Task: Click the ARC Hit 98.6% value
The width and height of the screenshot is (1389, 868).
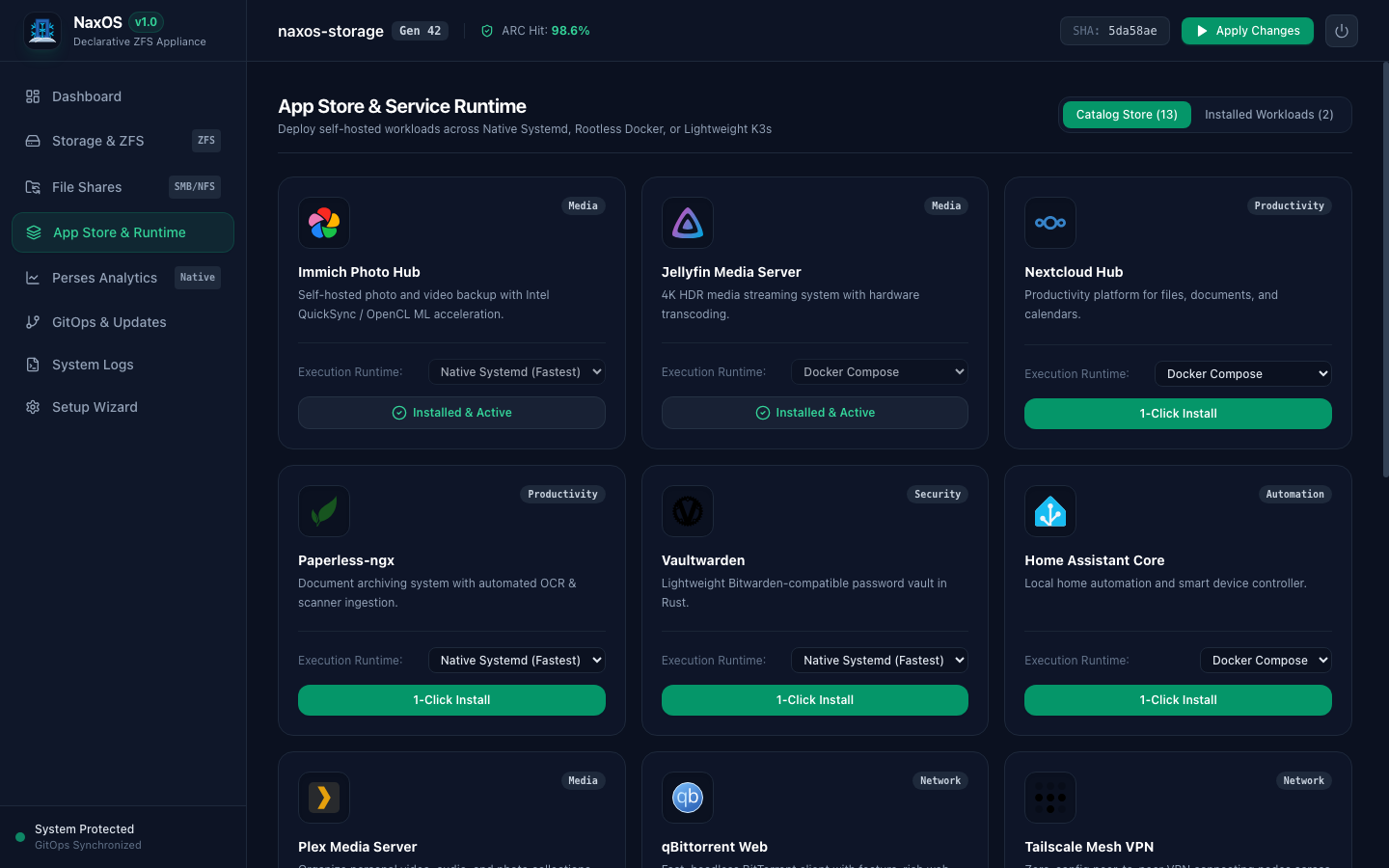Action: coord(570,31)
